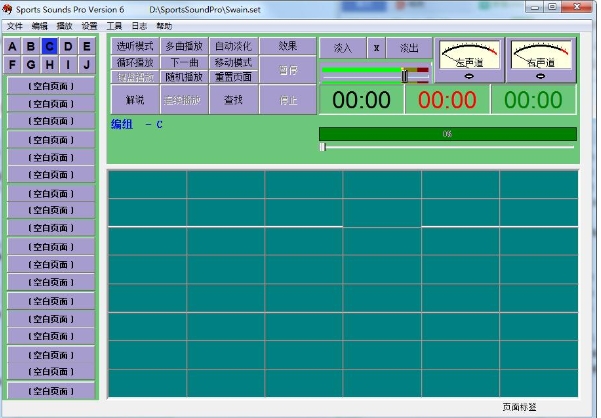Viewport: 601px width, 418px height.
Task: Click the 效果 effects button
Action: tap(288, 46)
